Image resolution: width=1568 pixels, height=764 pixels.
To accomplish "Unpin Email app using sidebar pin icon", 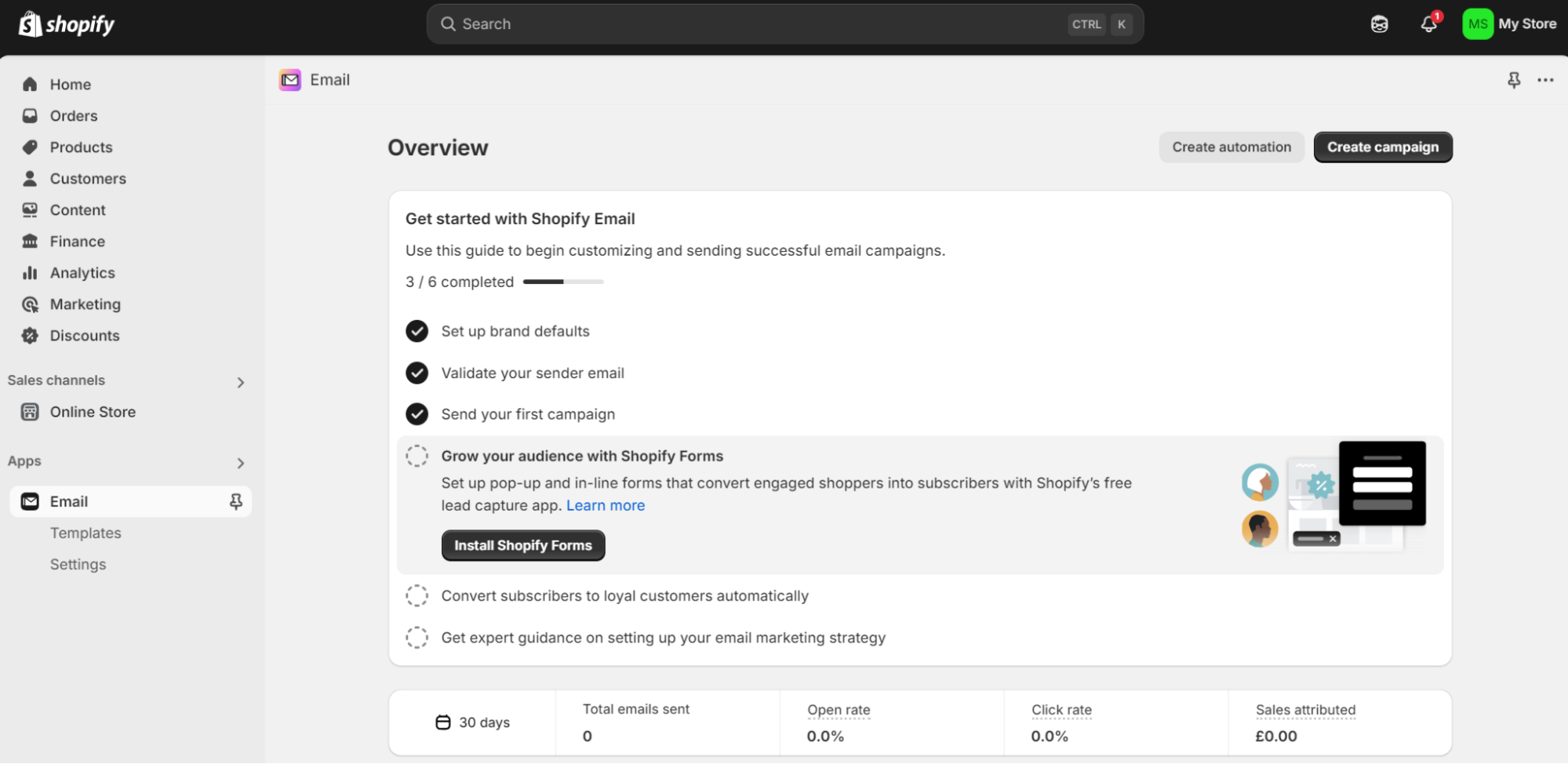I will click(235, 501).
